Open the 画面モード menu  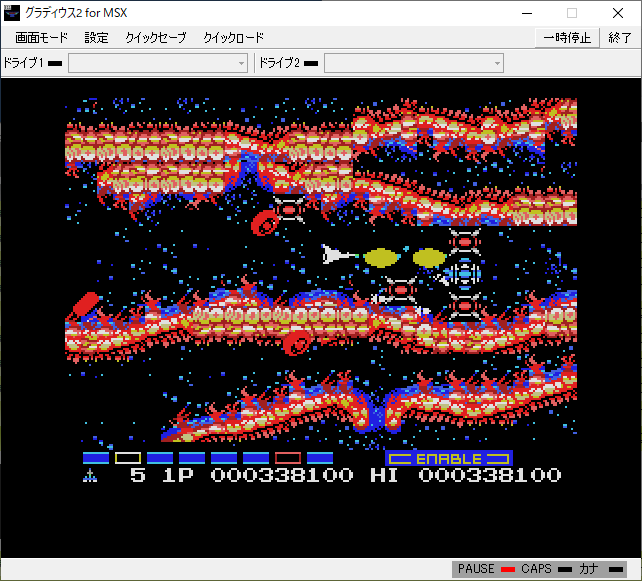(x=41, y=38)
